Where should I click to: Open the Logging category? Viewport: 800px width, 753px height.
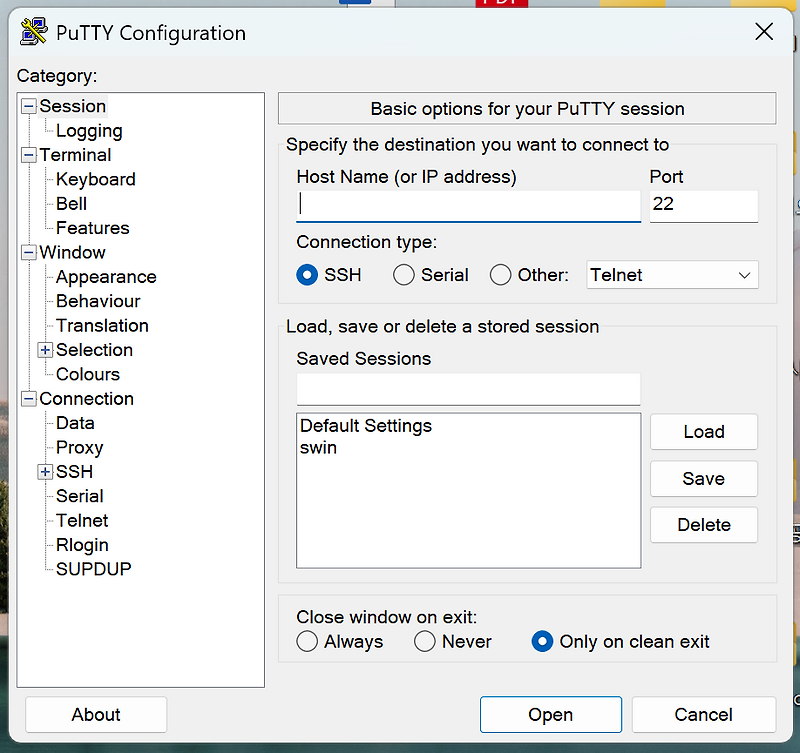pos(89,131)
